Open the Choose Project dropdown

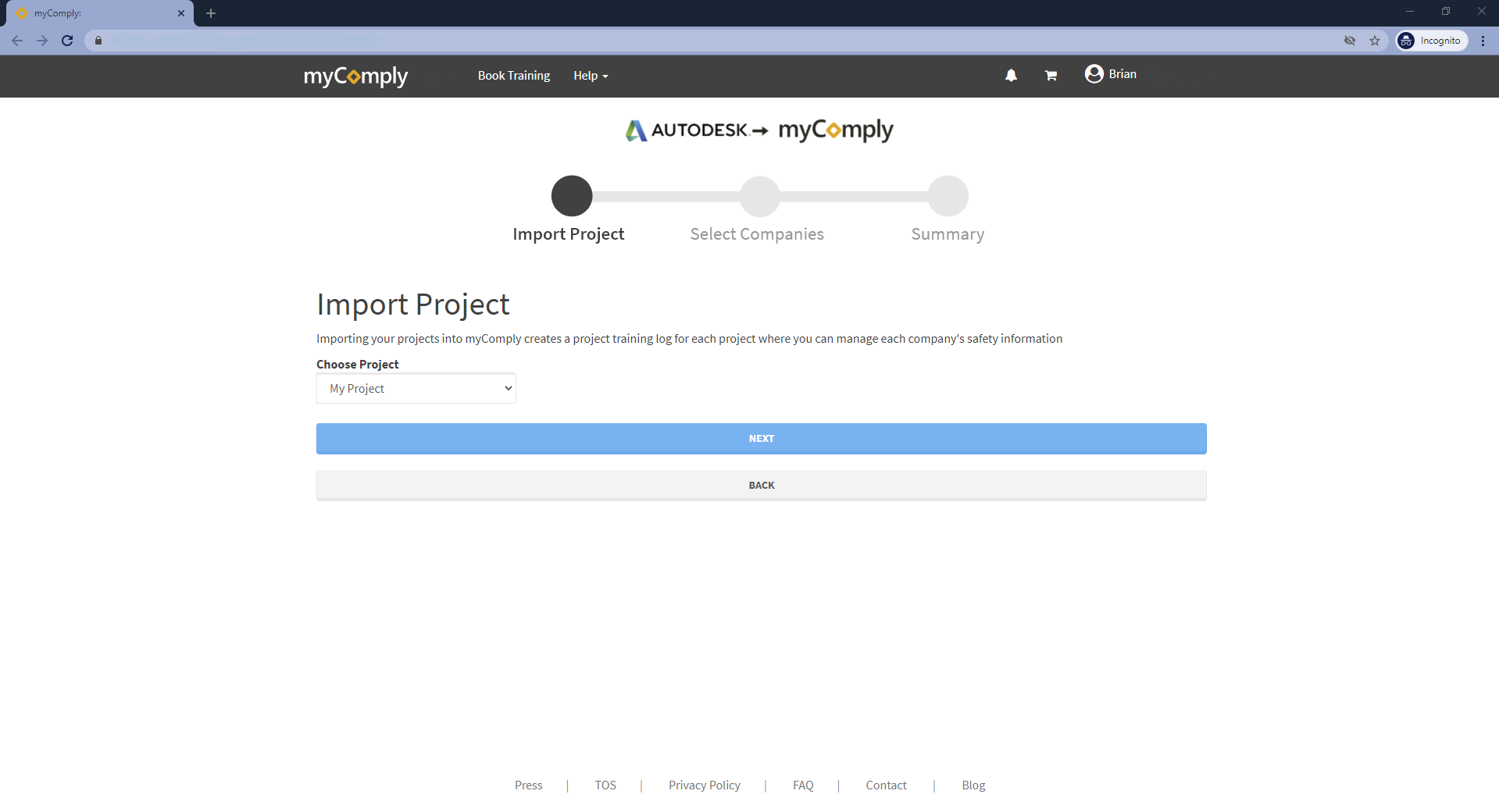pyautogui.click(x=416, y=388)
